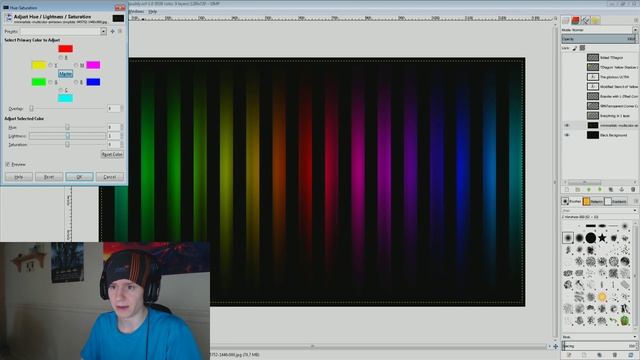The image size is (640, 360).
Task: Open the Help menu in menu bar
Action: click(153, 11)
